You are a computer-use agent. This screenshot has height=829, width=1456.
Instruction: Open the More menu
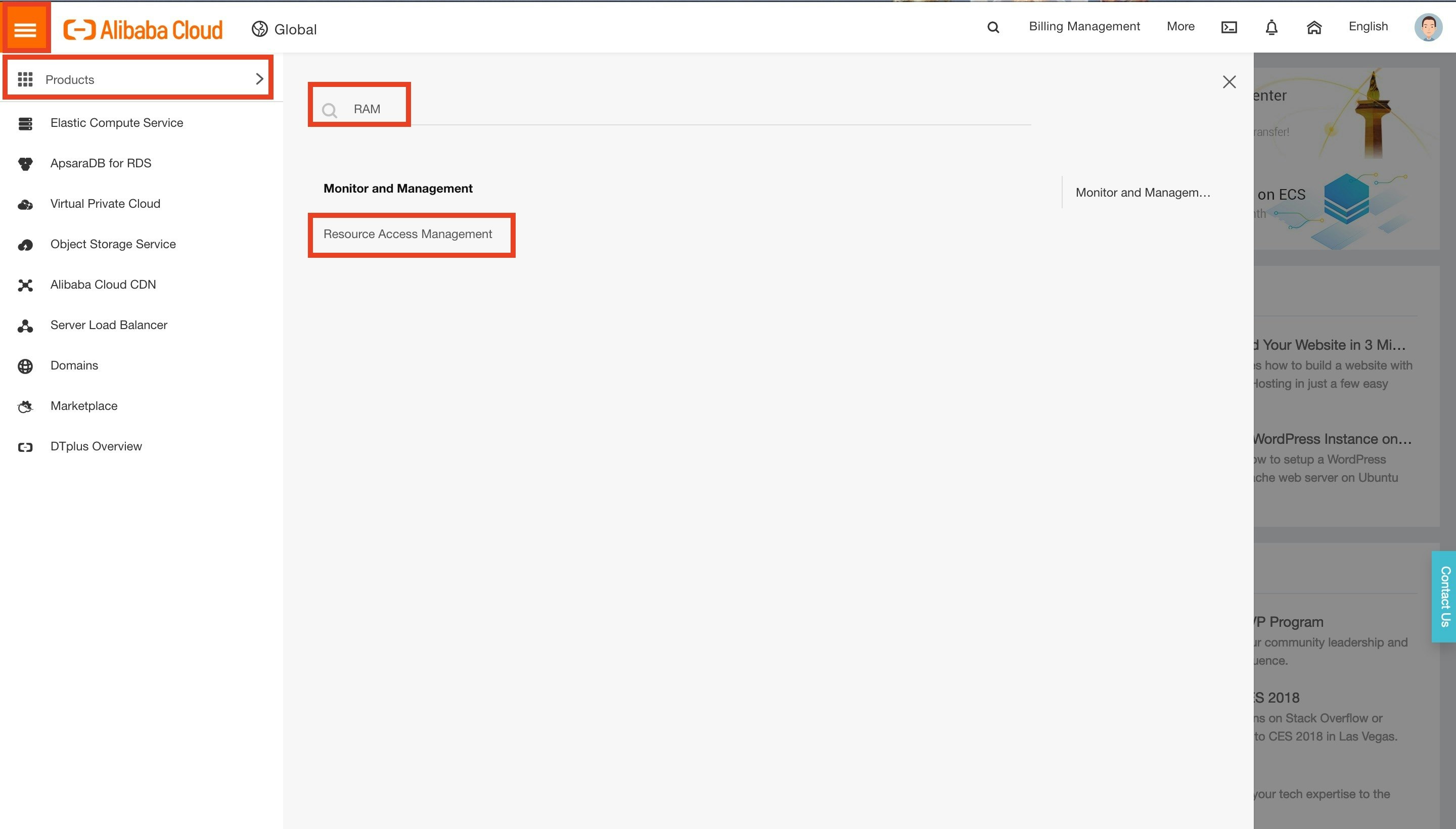pyautogui.click(x=1180, y=26)
